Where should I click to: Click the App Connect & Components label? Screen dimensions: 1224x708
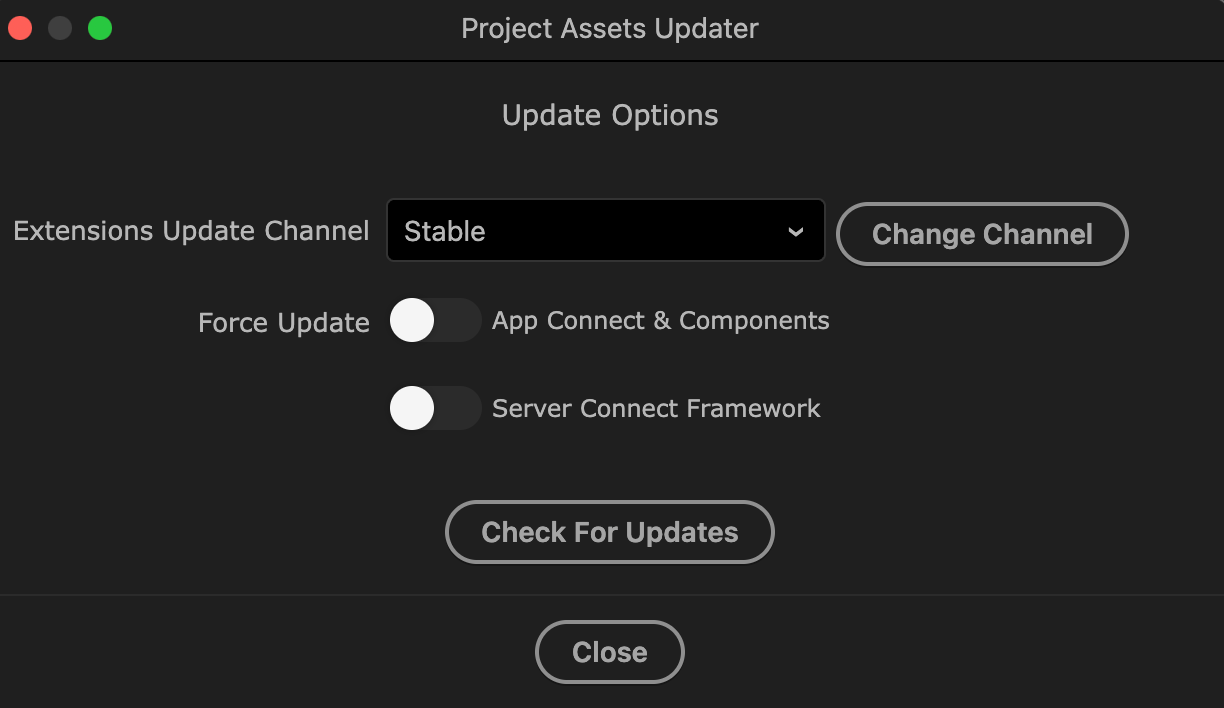click(x=660, y=321)
